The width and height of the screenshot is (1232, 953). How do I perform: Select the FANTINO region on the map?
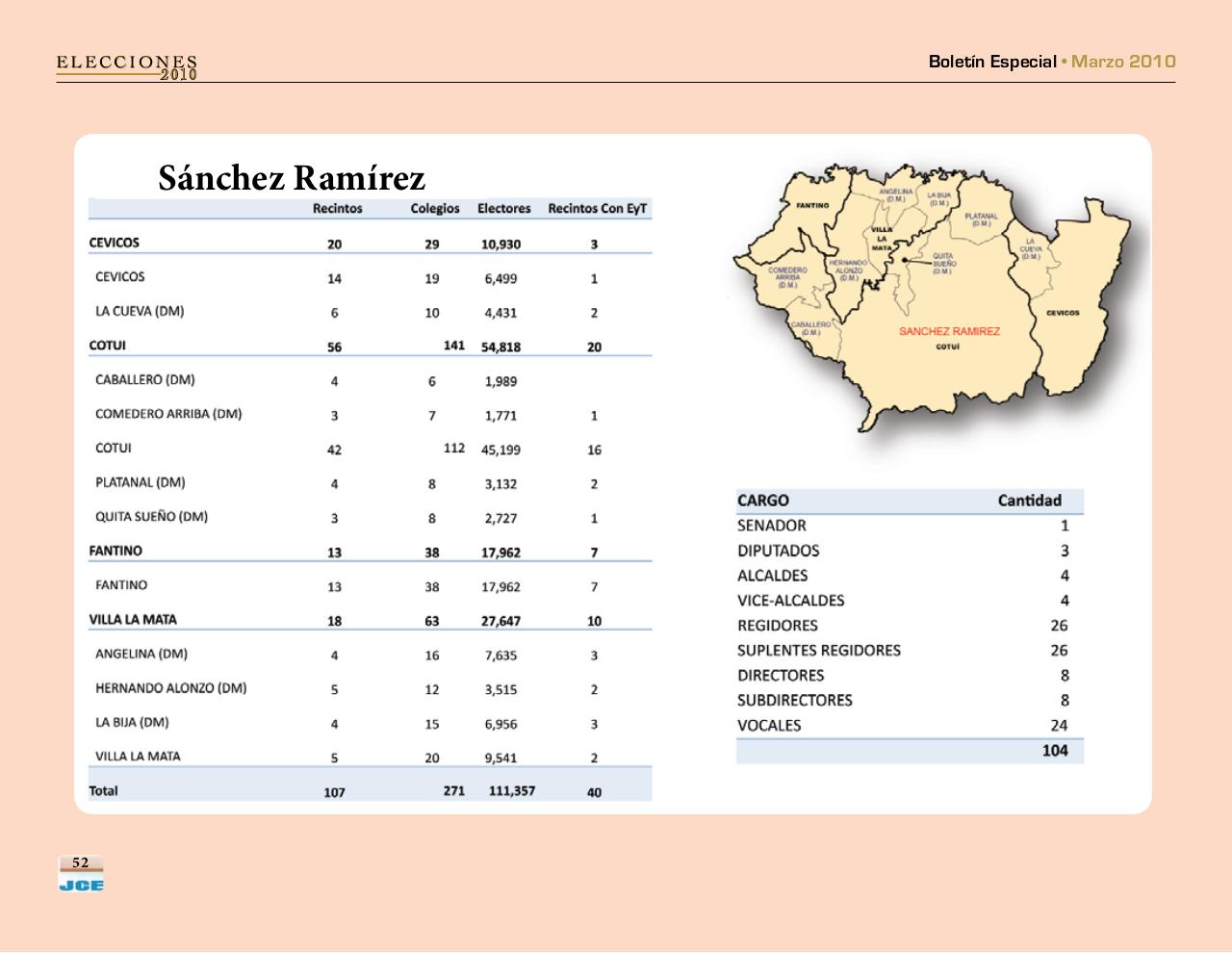[x=811, y=203]
